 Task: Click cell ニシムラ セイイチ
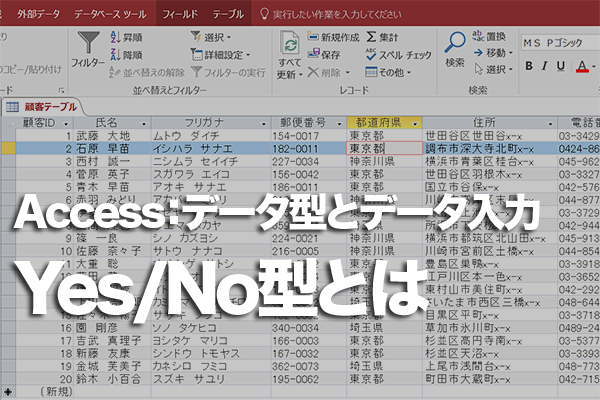click(x=211, y=162)
